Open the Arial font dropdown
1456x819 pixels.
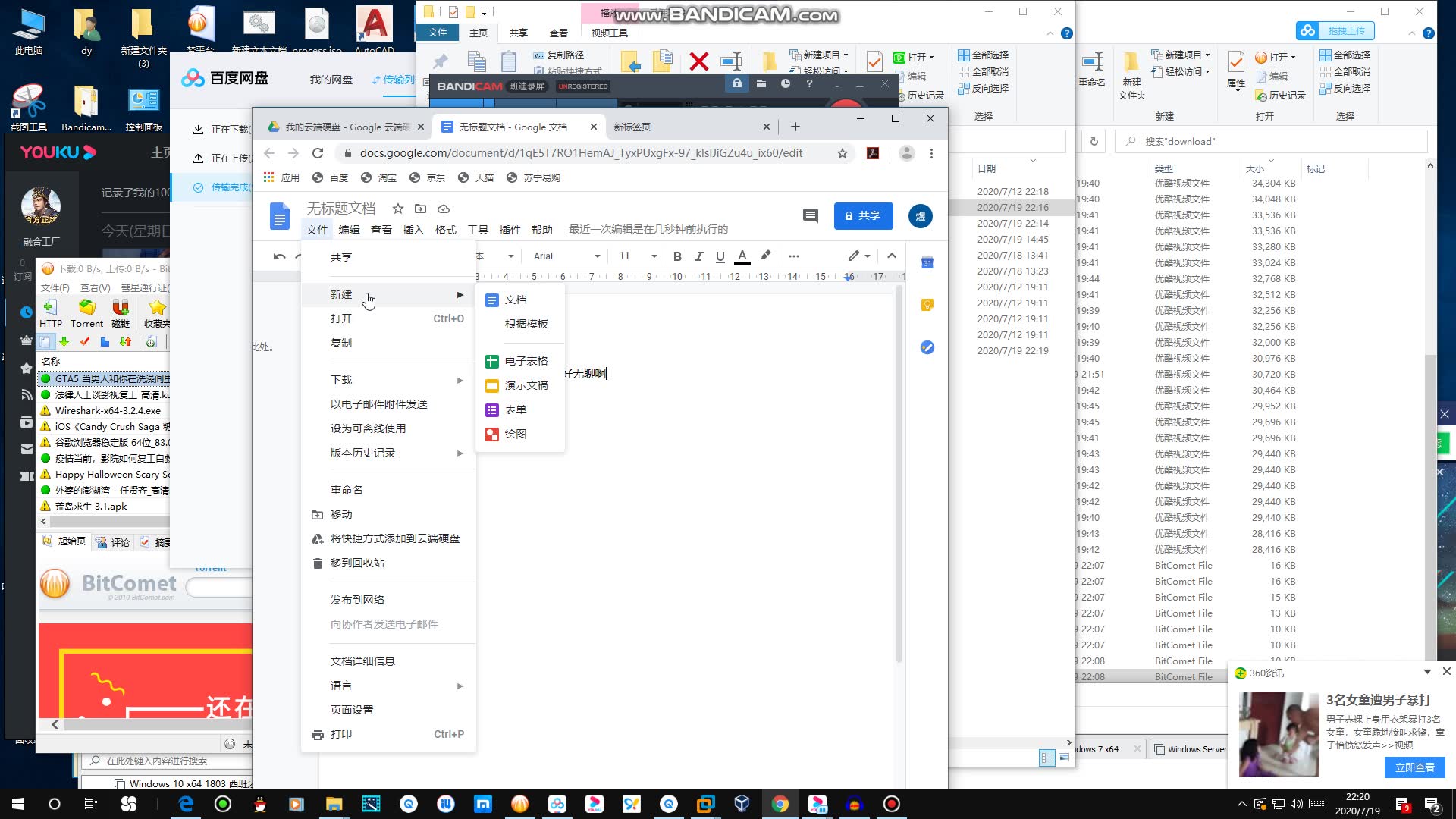566,256
